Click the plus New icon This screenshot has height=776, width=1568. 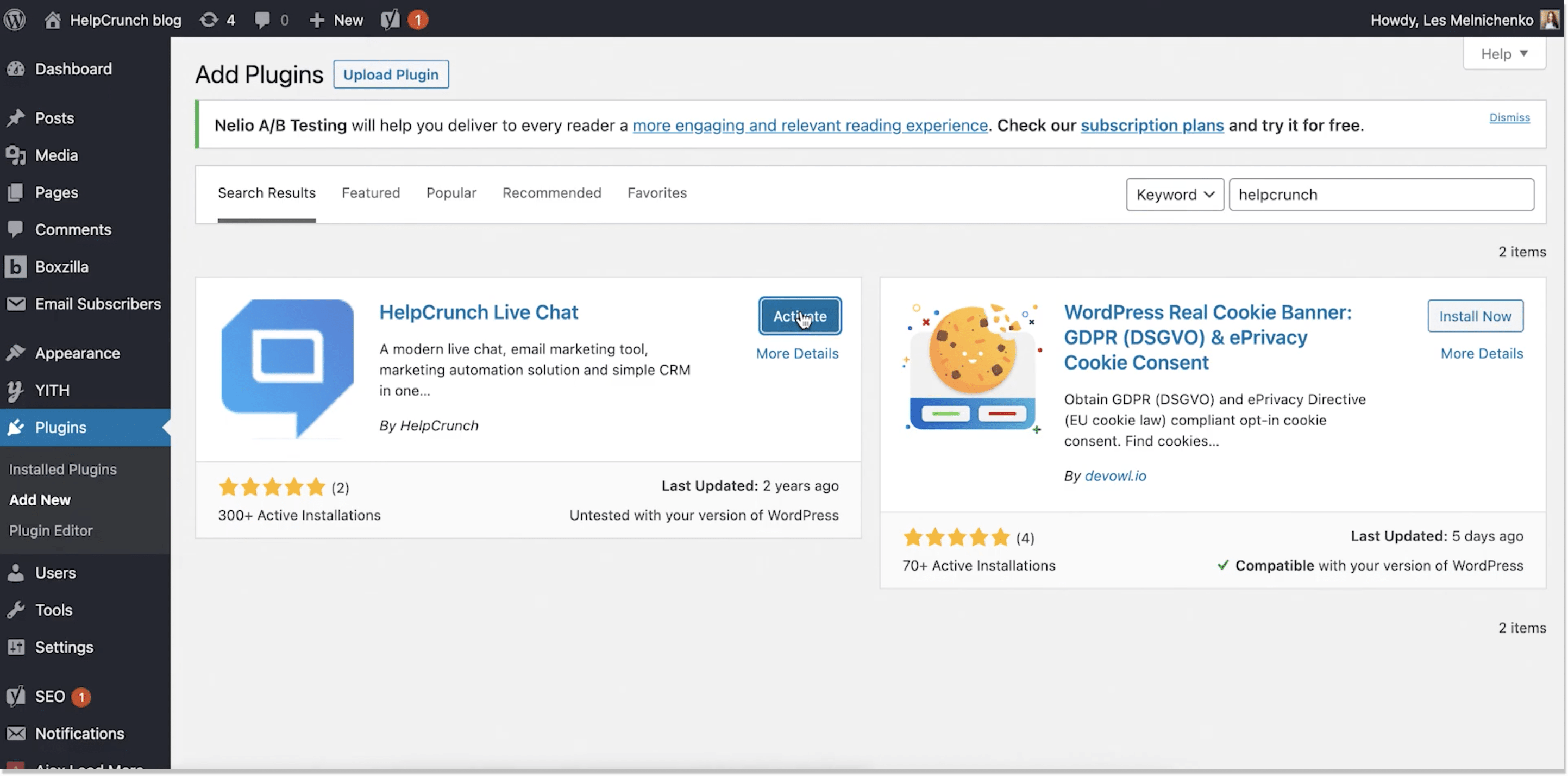[317, 20]
